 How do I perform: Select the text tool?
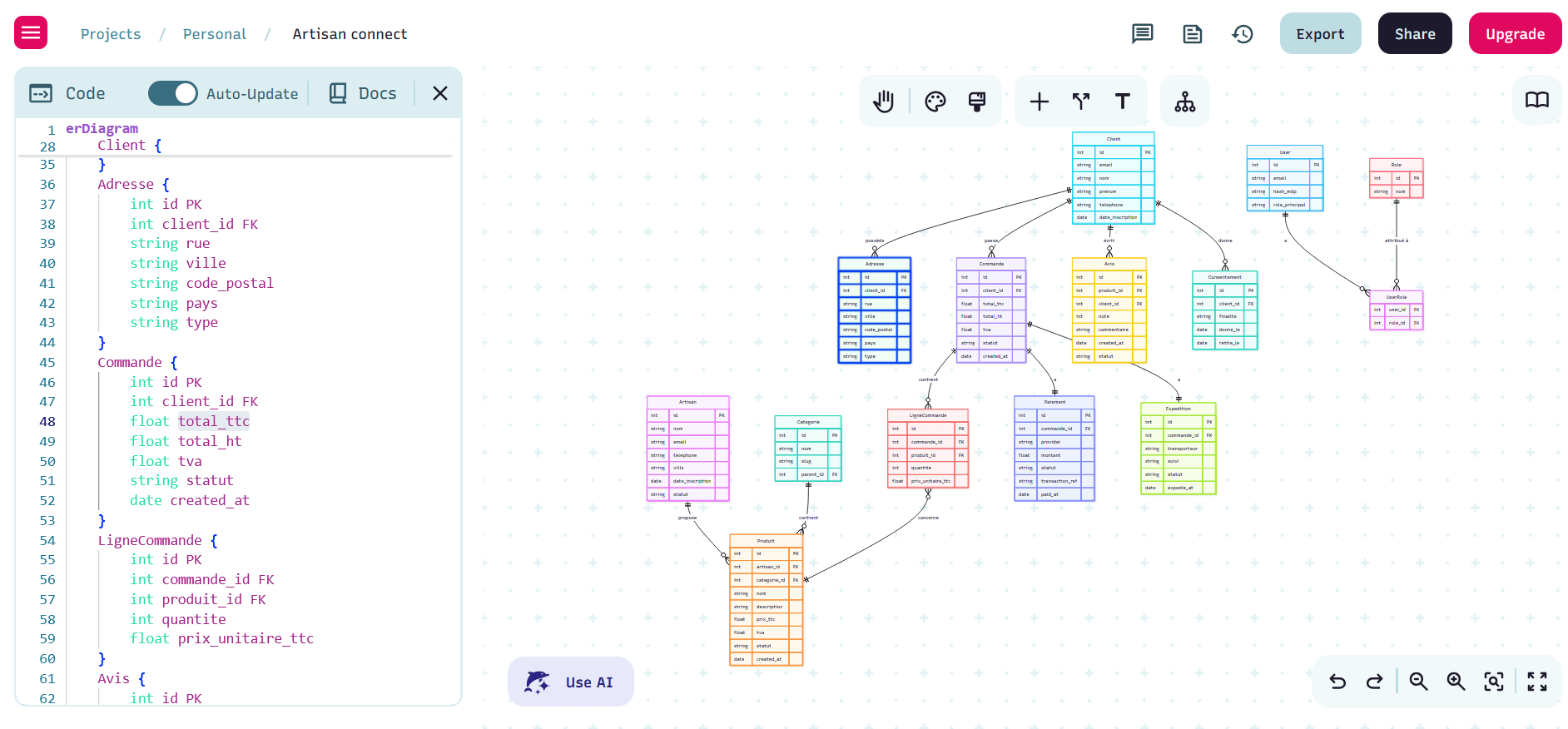pyautogui.click(x=1123, y=102)
